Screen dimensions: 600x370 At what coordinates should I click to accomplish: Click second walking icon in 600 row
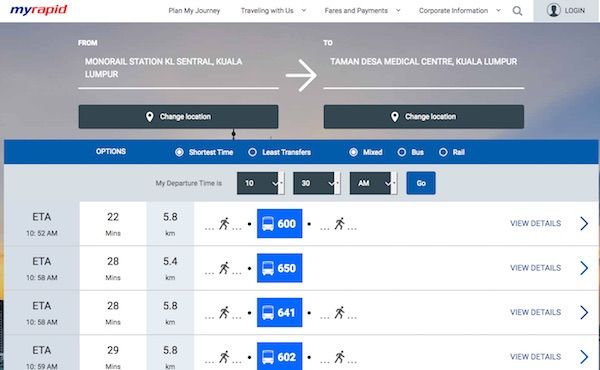pyautogui.click(x=339, y=223)
